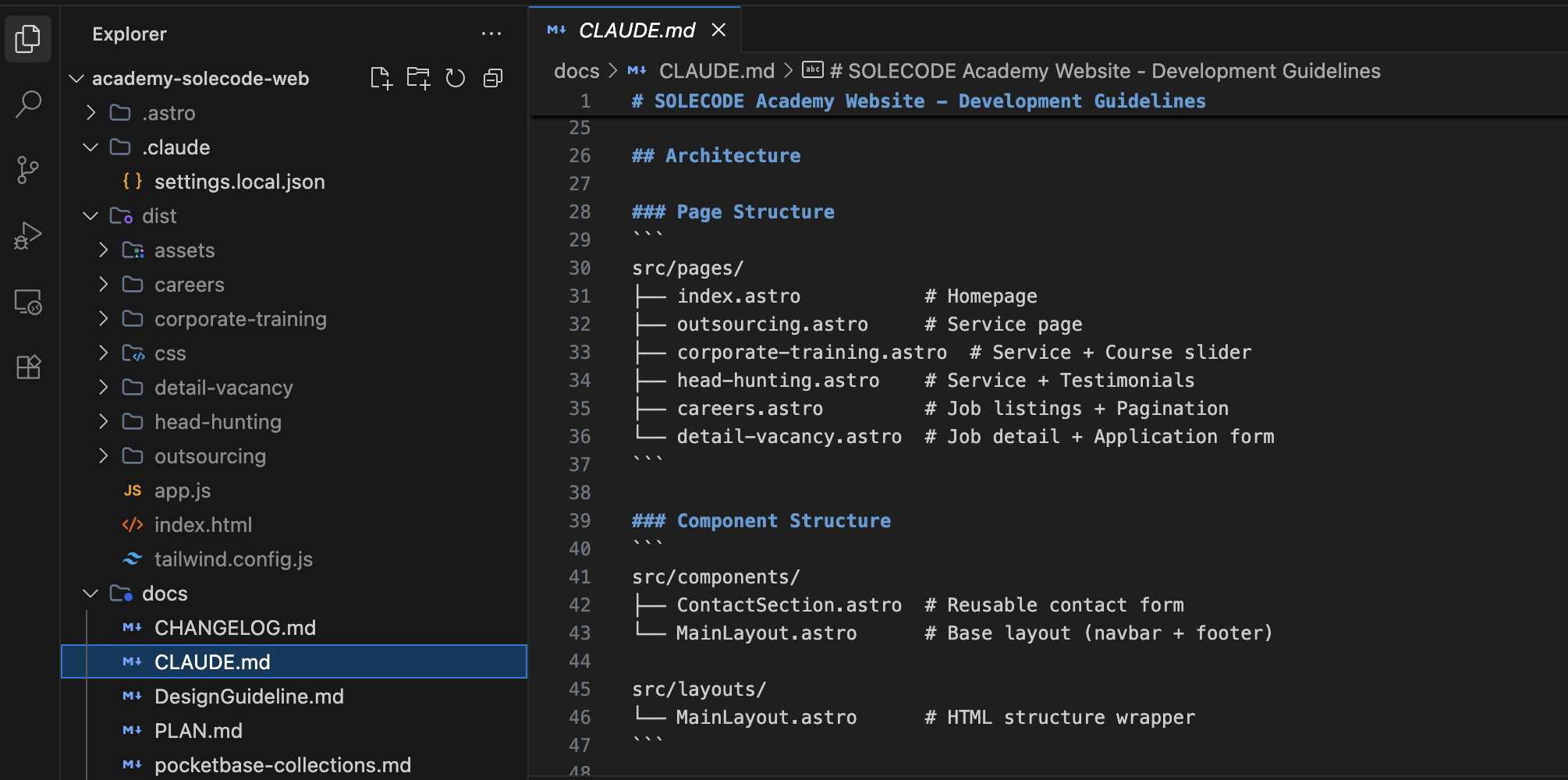Select PLAN.md in the Explorer
Viewport: 1568px width, 780px height.
pyautogui.click(x=198, y=730)
